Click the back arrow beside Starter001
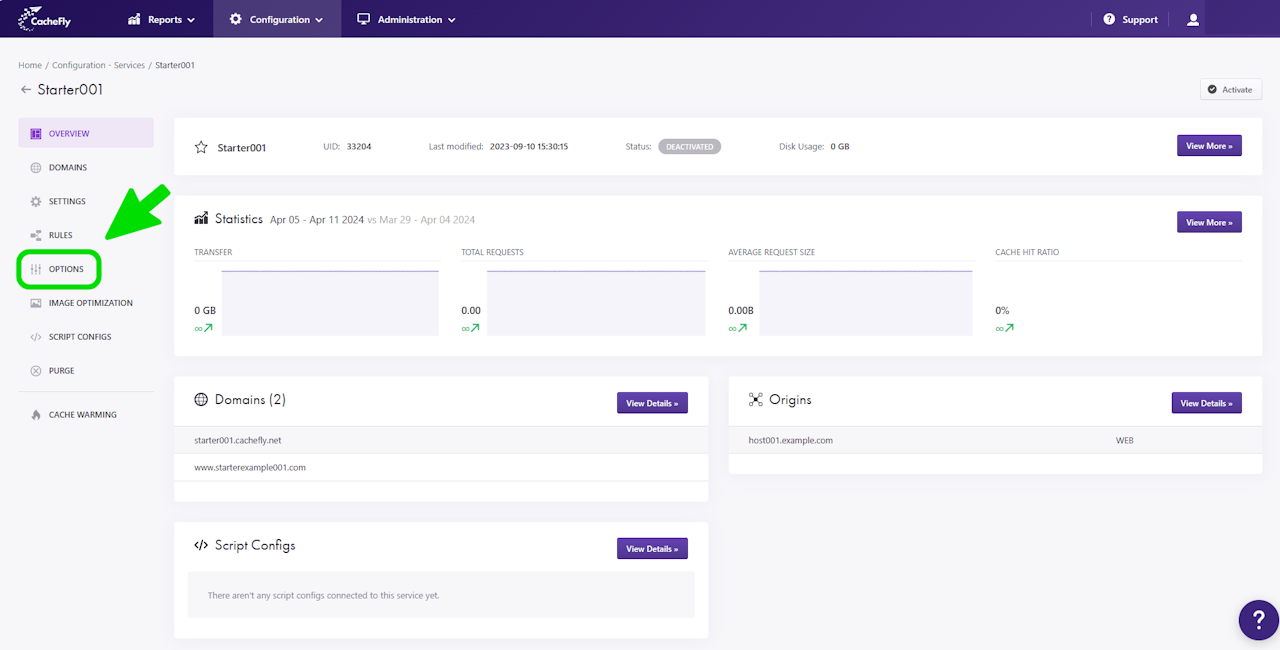 [x=26, y=90]
